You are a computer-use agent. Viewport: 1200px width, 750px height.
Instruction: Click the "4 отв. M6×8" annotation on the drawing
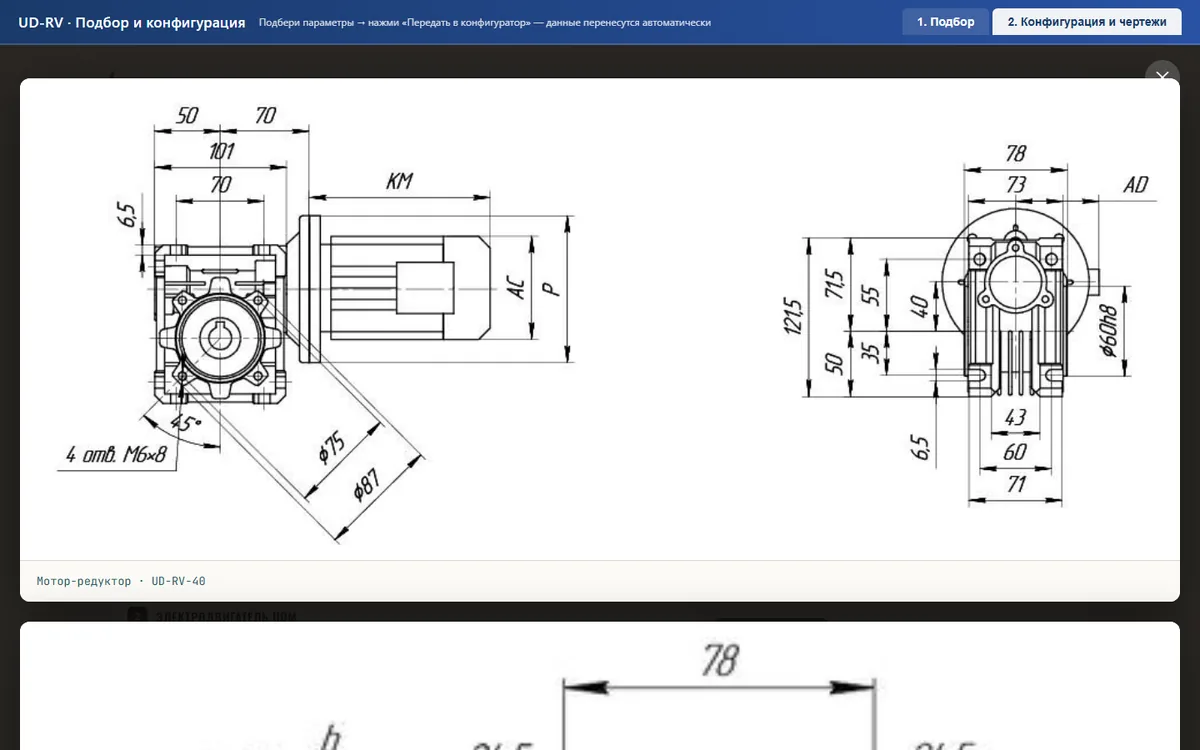point(117,455)
